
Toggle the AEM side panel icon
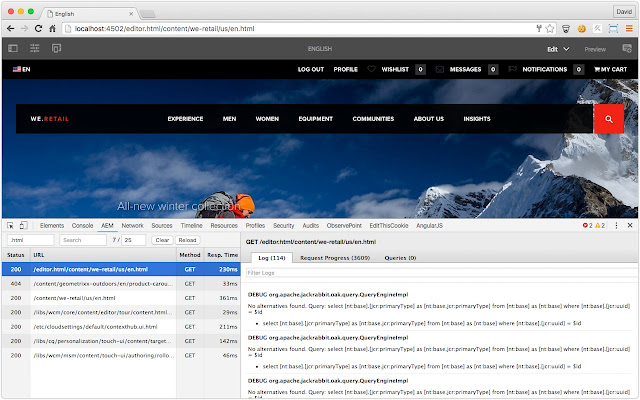[13, 49]
